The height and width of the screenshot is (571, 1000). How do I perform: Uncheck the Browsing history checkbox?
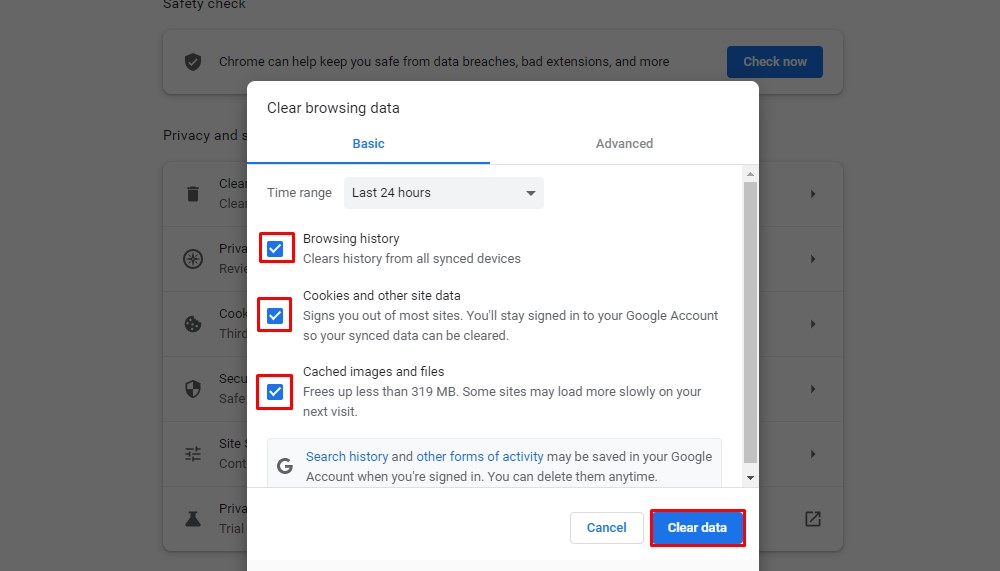coord(276,249)
